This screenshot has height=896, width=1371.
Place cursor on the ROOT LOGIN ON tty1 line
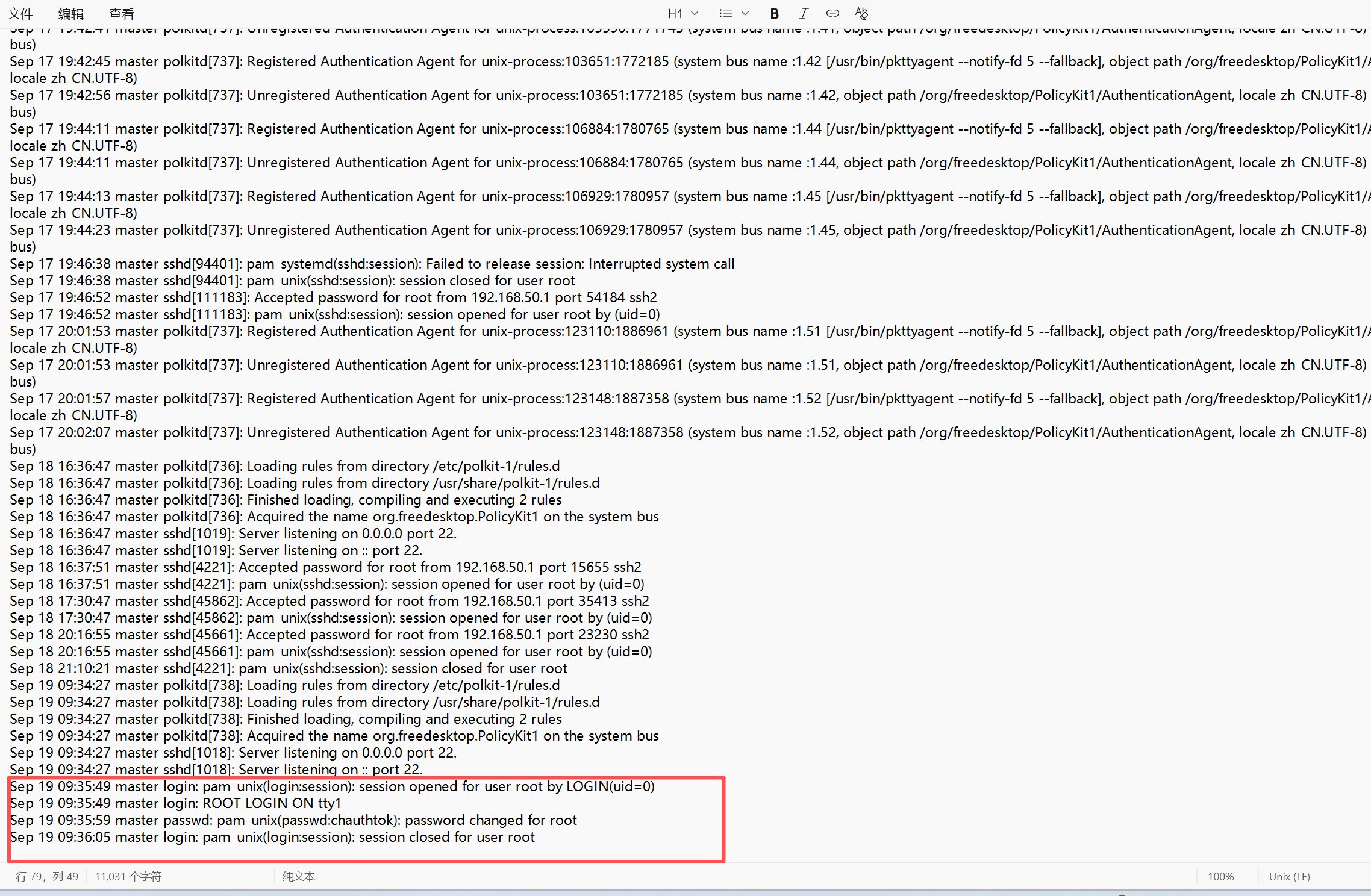coord(176,803)
